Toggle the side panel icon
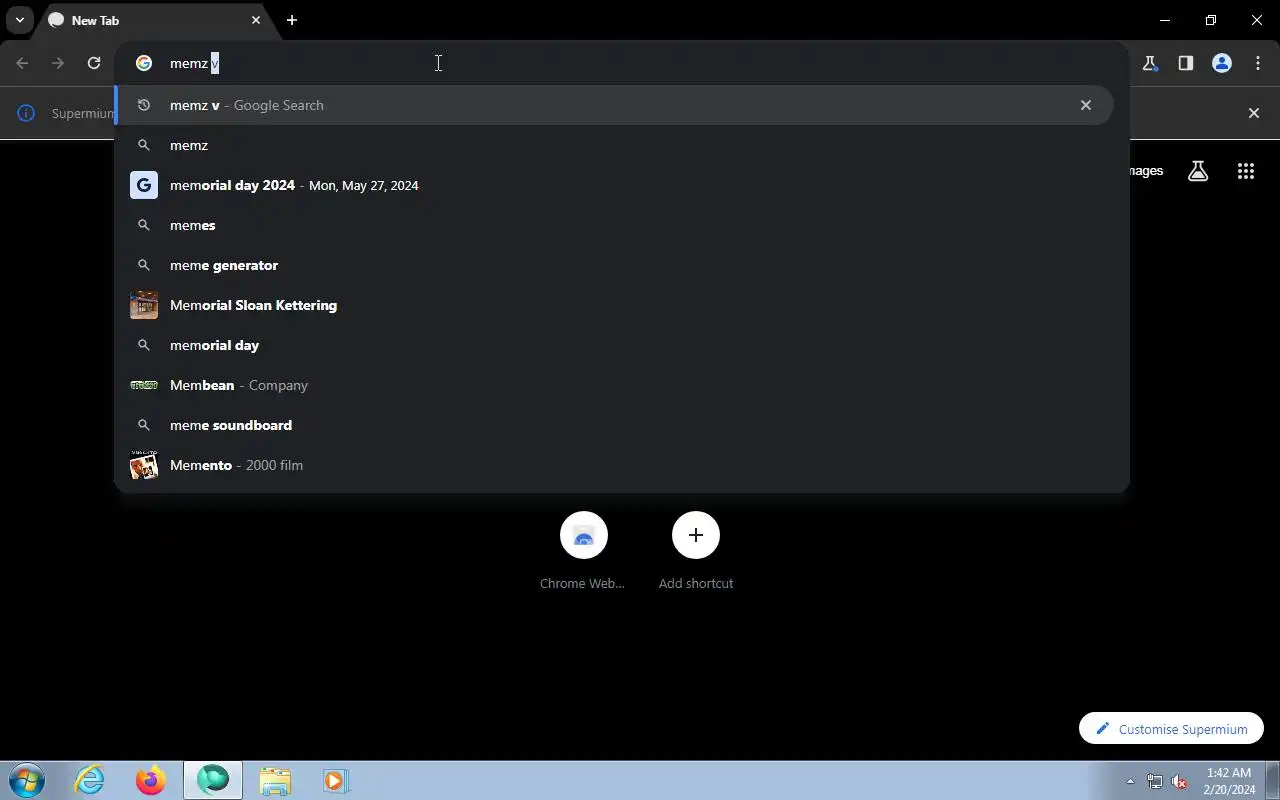The image size is (1280, 800). coord(1186,63)
